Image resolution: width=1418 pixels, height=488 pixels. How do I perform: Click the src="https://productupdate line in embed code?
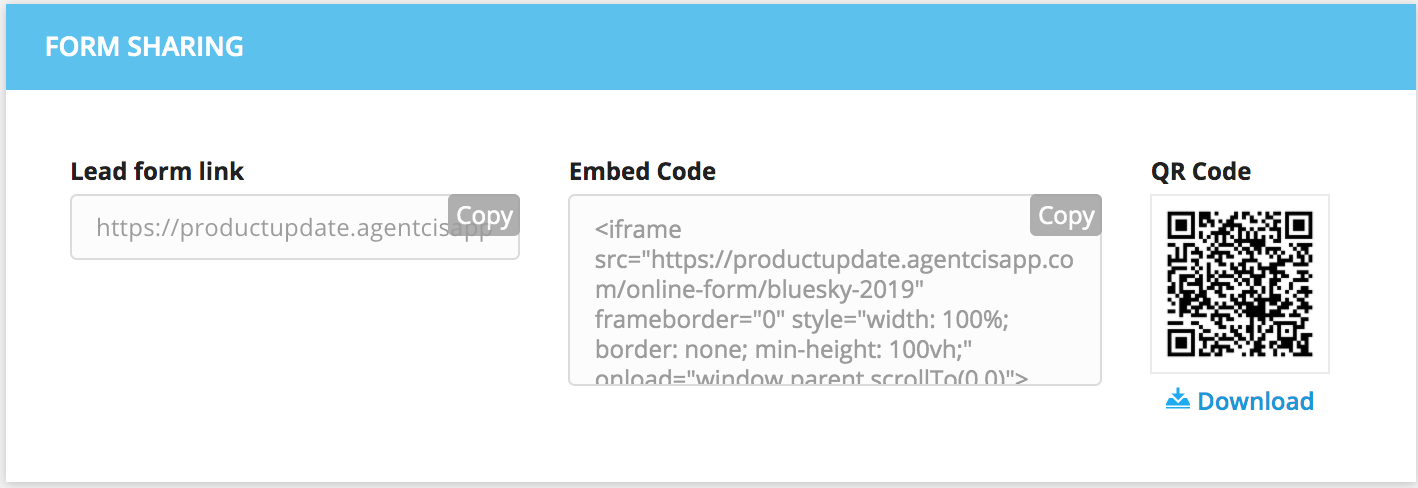[834, 260]
